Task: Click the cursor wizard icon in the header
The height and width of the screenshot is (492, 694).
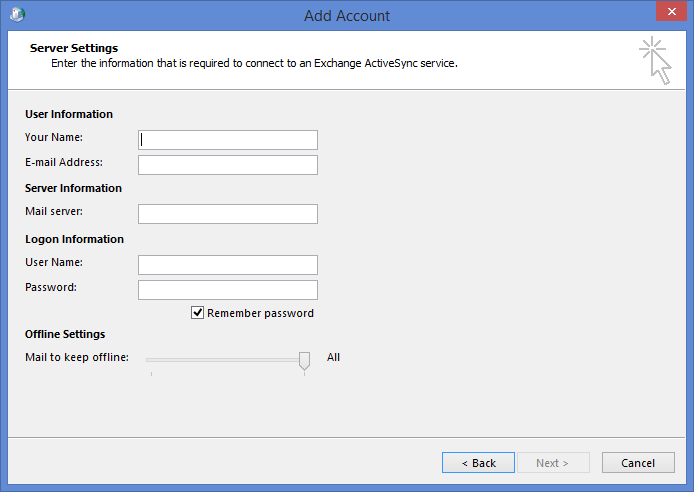Action: tap(655, 60)
